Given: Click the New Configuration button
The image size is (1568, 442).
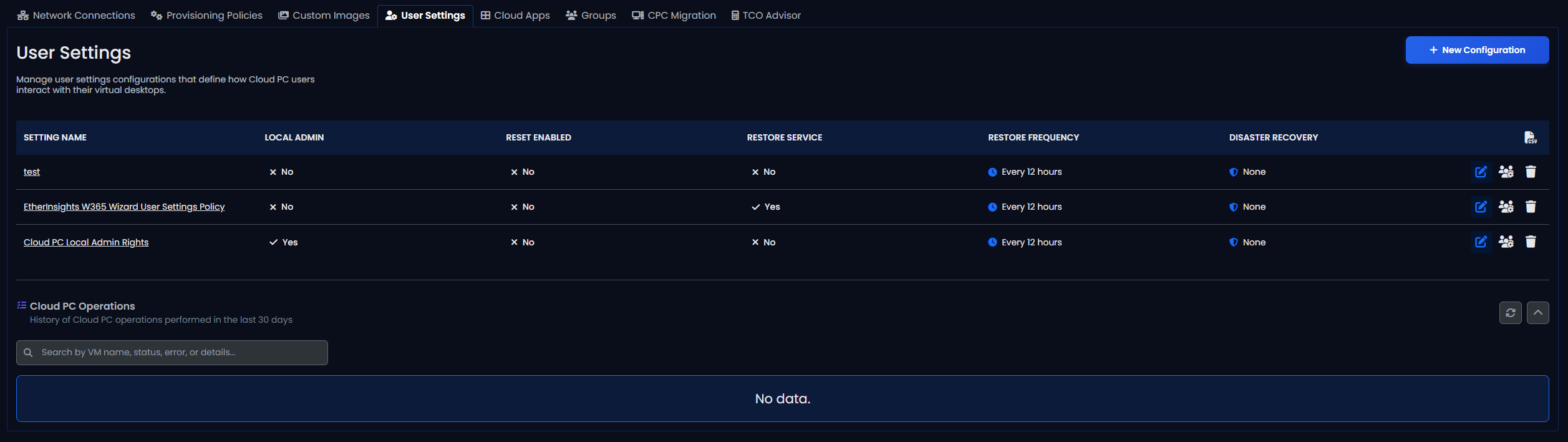Looking at the screenshot, I should coord(1477,50).
